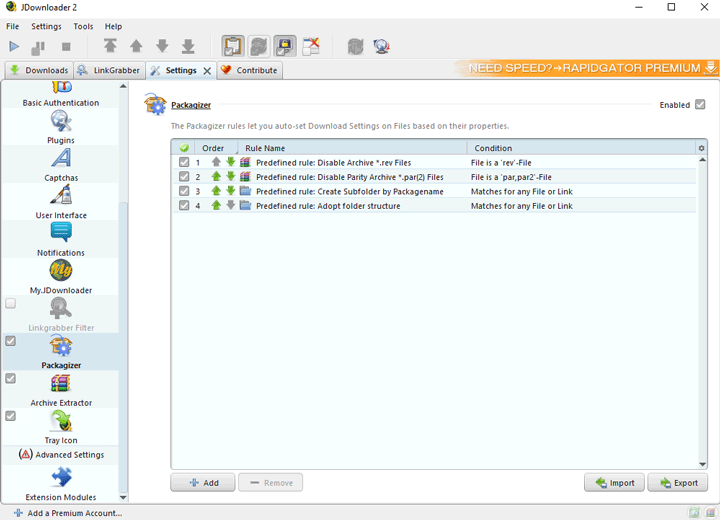Stop all downloads with stop icon
Viewport: 720px width, 520px height.
(x=66, y=46)
